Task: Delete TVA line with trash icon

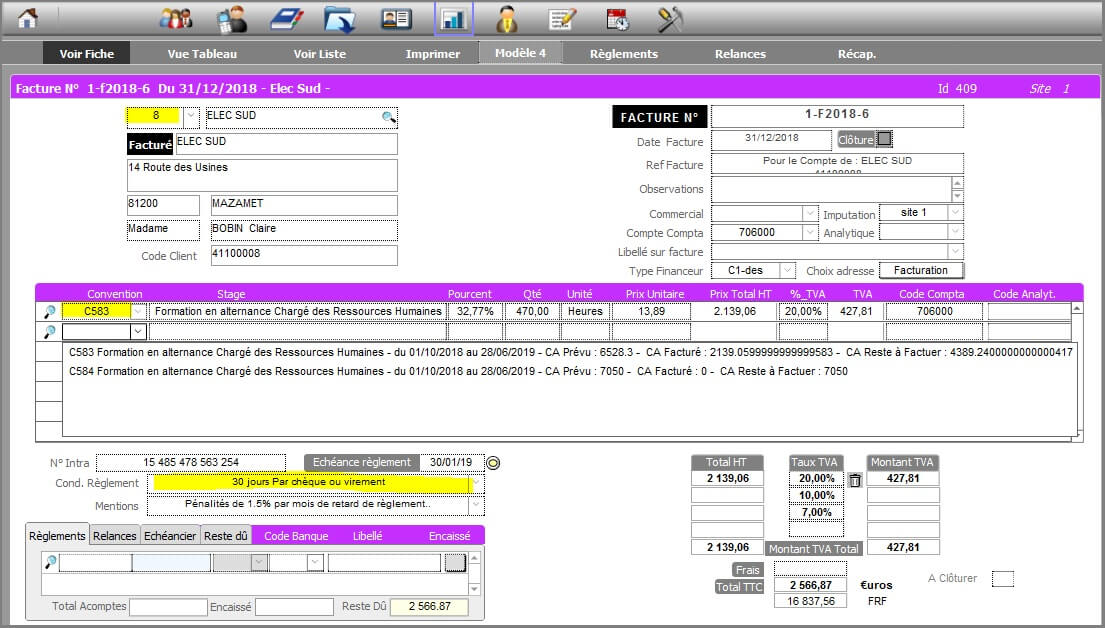Action: tap(855, 480)
